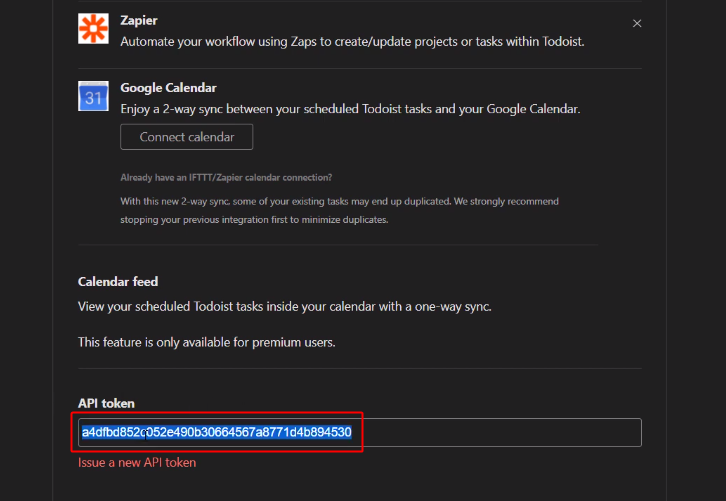The image size is (726, 501).
Task: Click the Google Calendar 31 icon
Action: [x=93, y=96]
